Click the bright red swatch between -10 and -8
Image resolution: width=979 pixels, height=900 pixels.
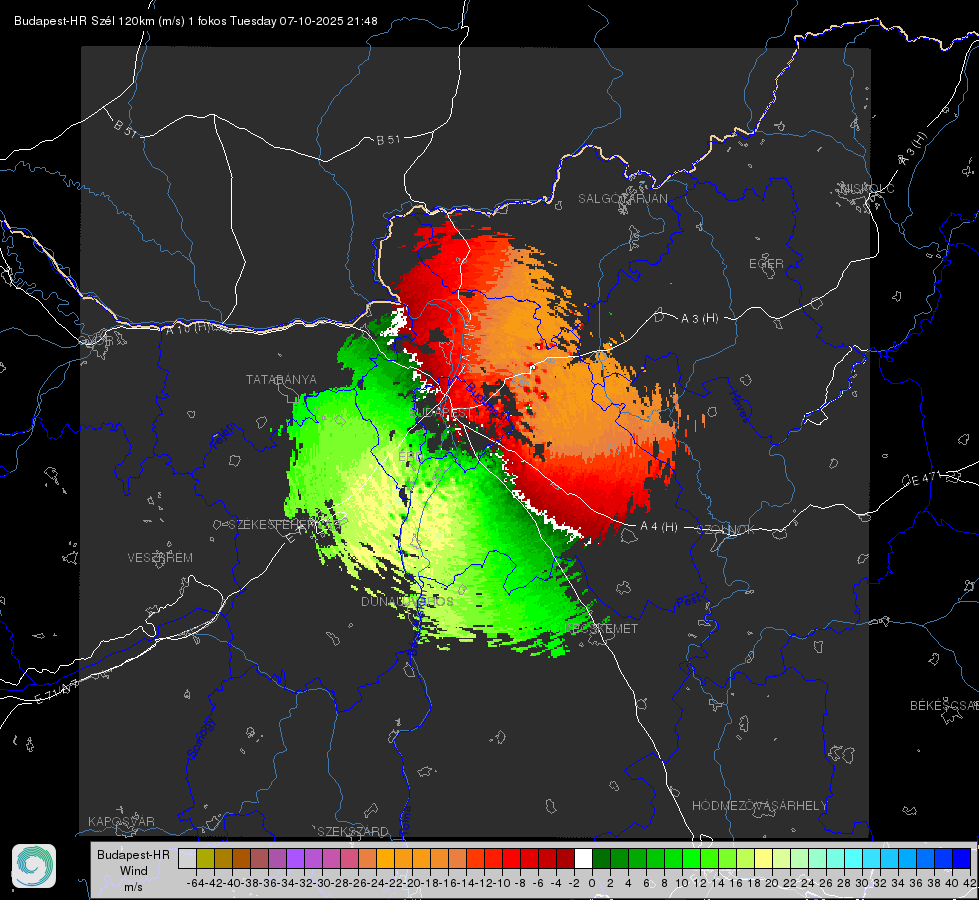point(511,859)
